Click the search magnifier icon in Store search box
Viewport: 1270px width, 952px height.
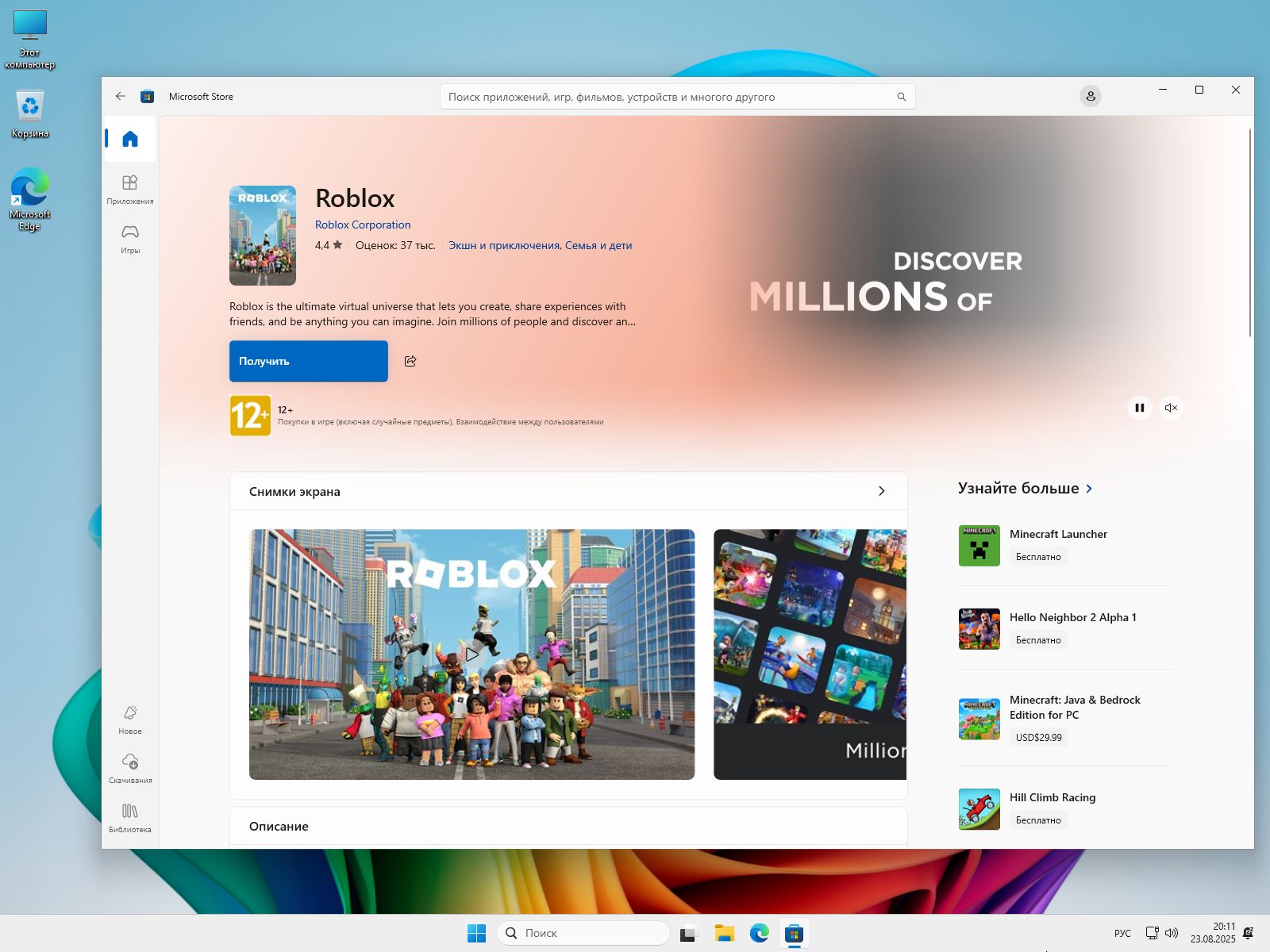(901, 97)
